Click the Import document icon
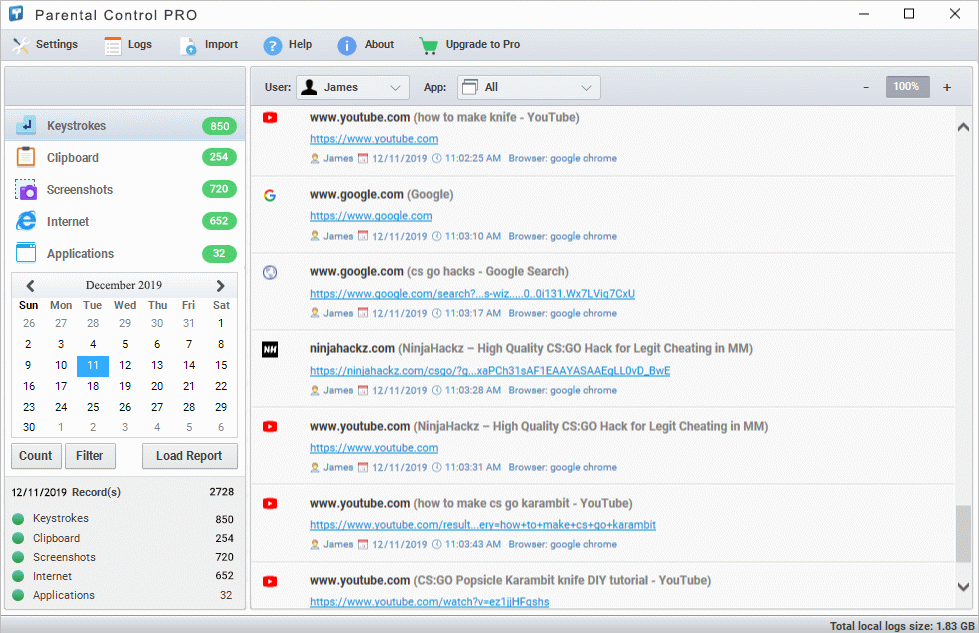The image size is (979, 633). (188, 45)
